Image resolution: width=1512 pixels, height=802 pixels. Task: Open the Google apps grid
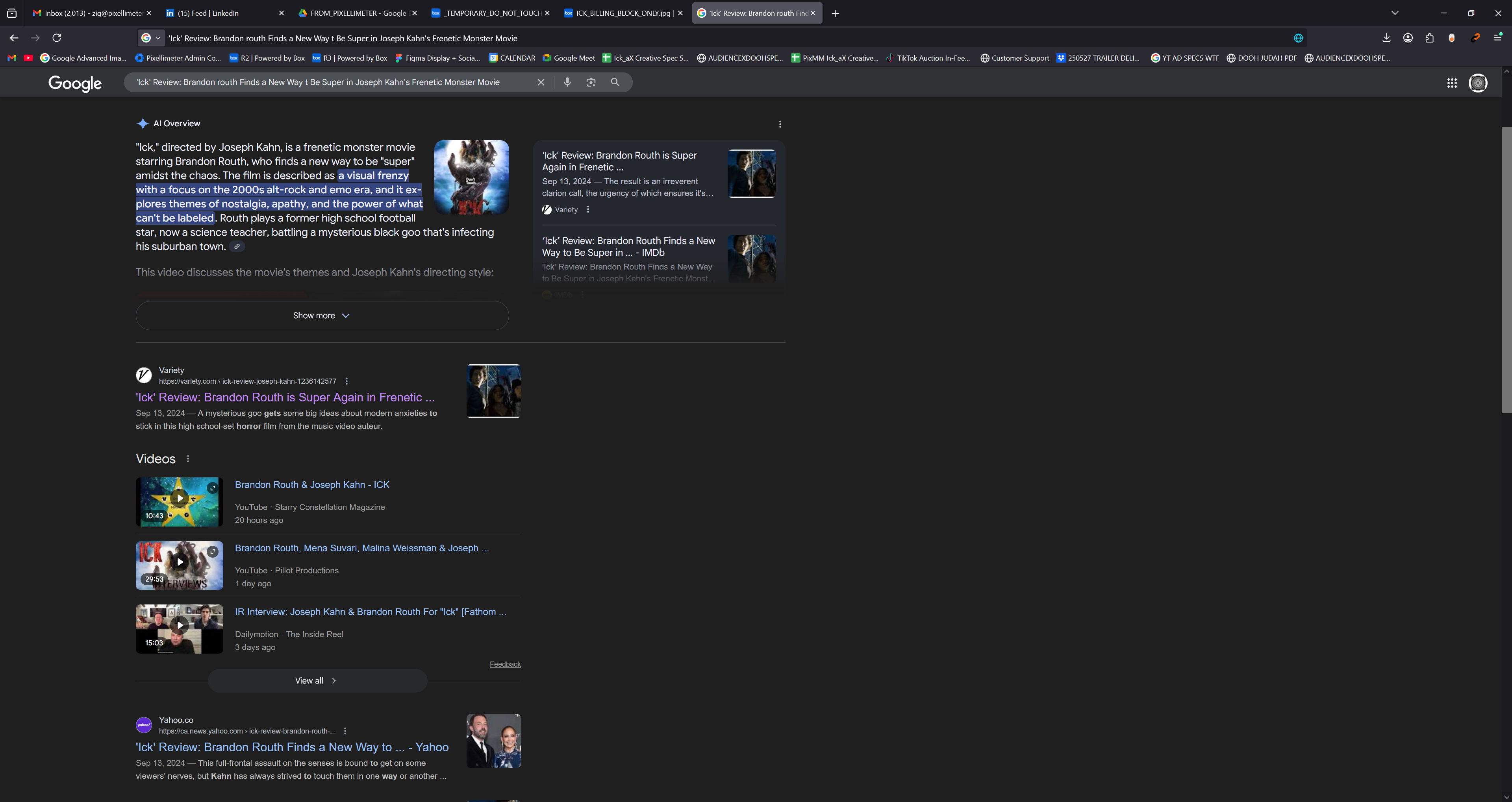pyautogui.click(x=1452, y=83)
